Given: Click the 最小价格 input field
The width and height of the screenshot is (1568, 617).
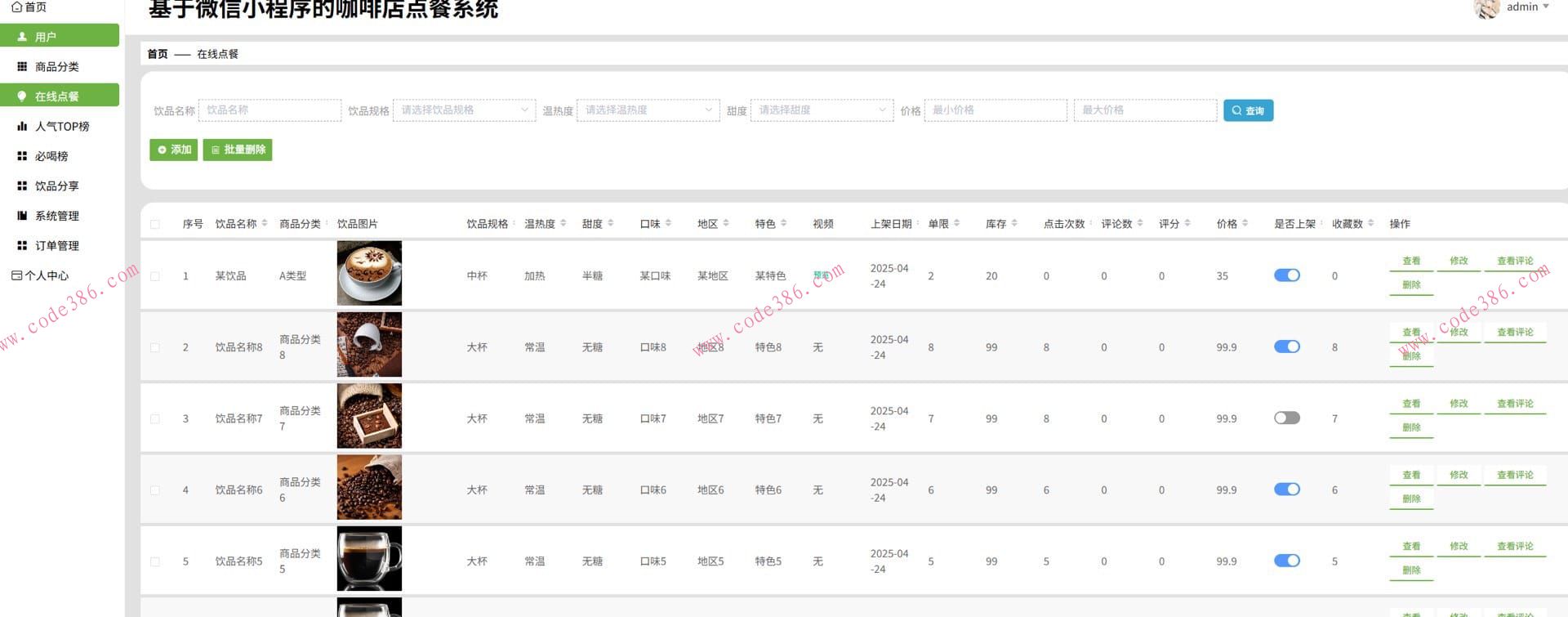Looking at the screenshot, I should pyautogui.click(x=995, y=110).
